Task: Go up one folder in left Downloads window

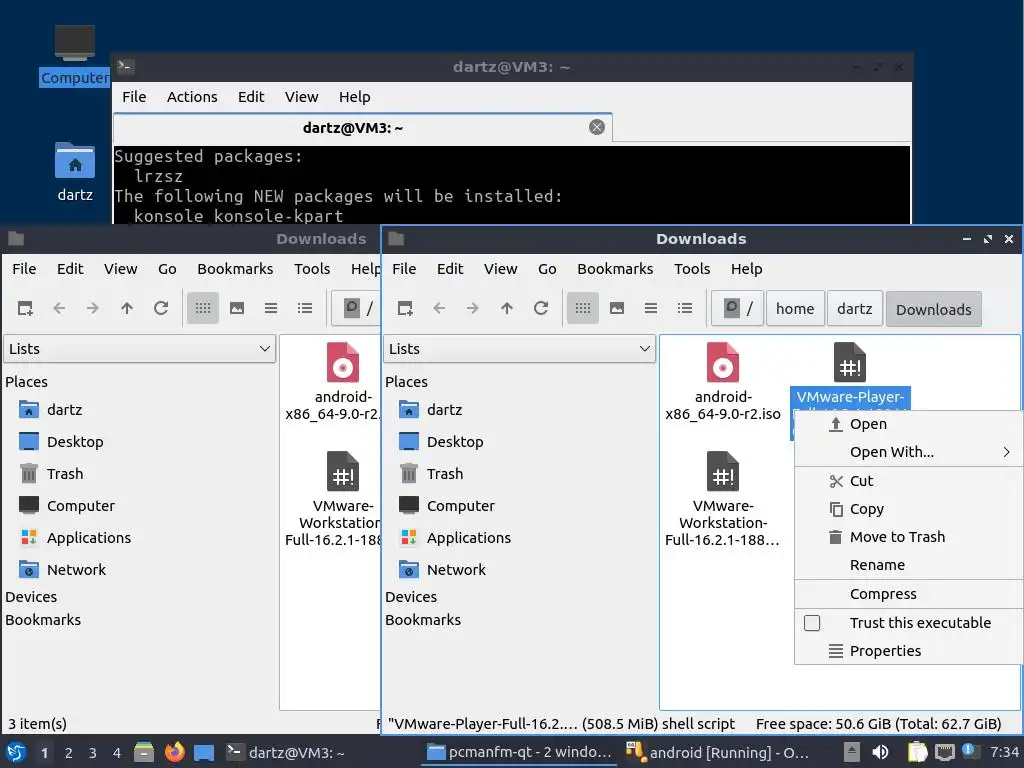Action: tap(127, 308)
